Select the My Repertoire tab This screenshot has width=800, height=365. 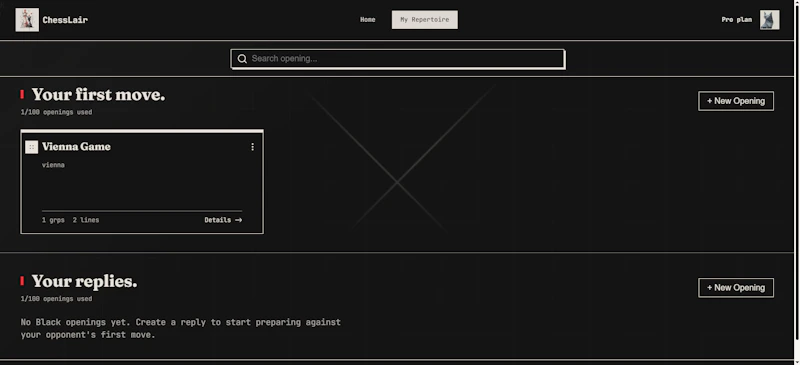coord(424,20)
